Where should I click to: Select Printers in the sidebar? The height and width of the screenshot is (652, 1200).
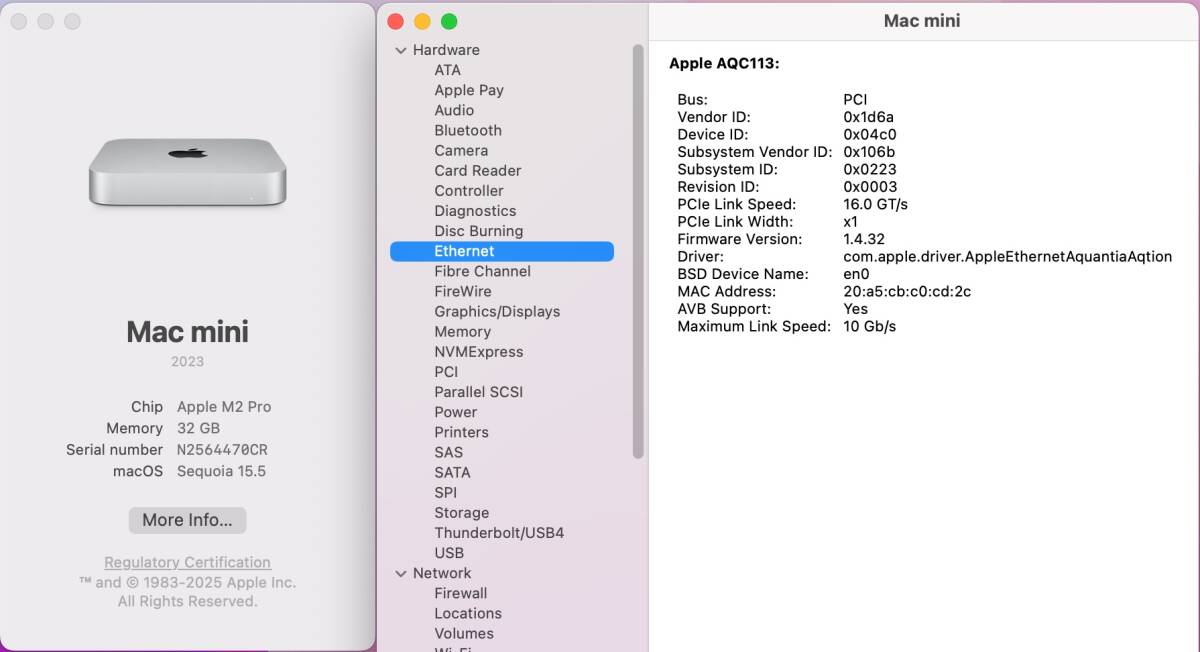pos(461,432)
